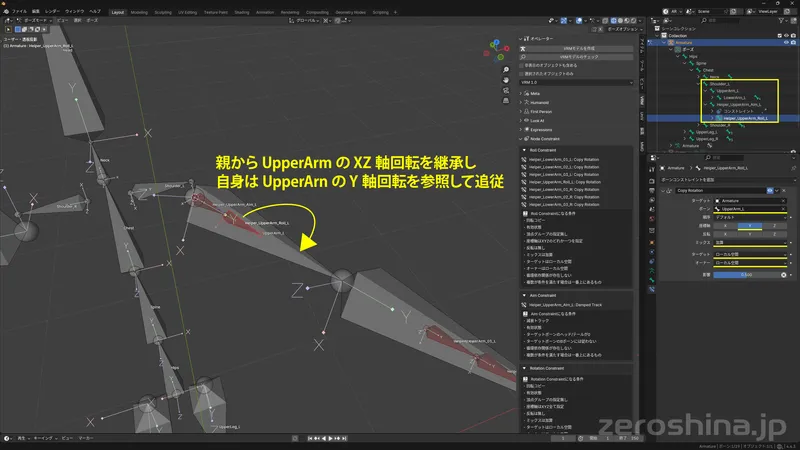
Task: Expand the Meta section in VRM panel
Action: point(521,93)
